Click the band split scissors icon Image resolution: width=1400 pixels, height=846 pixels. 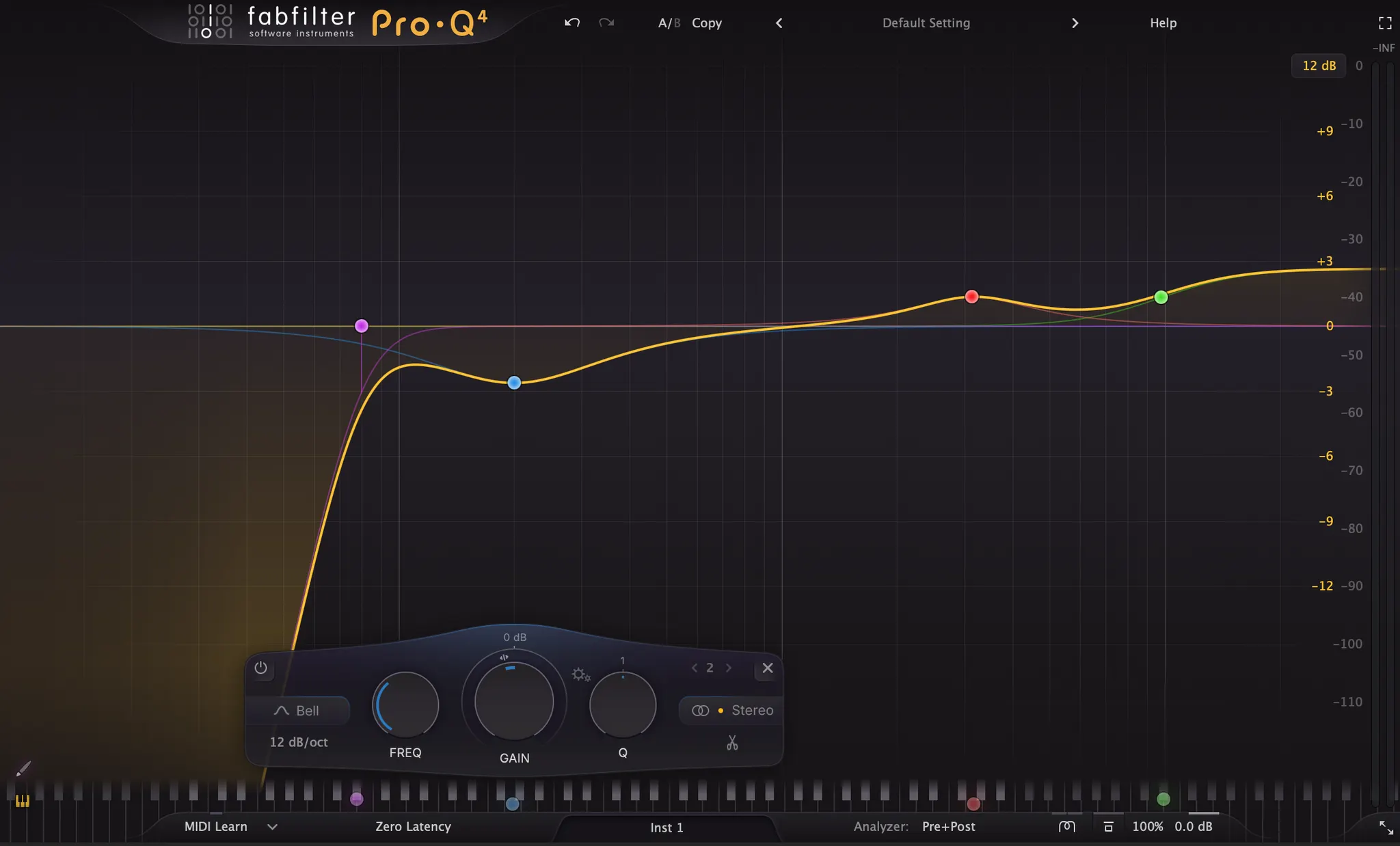[x=732, y=743]
